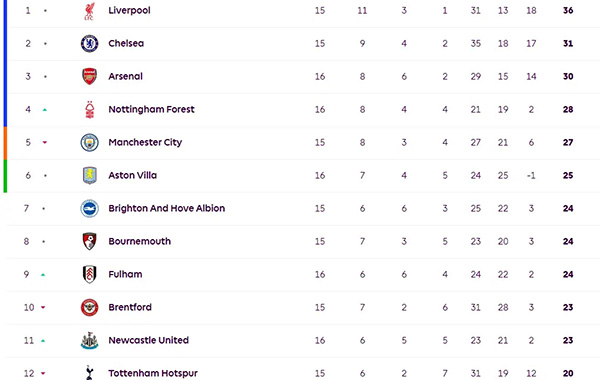Click the Manchester City badge

(90, 142)
